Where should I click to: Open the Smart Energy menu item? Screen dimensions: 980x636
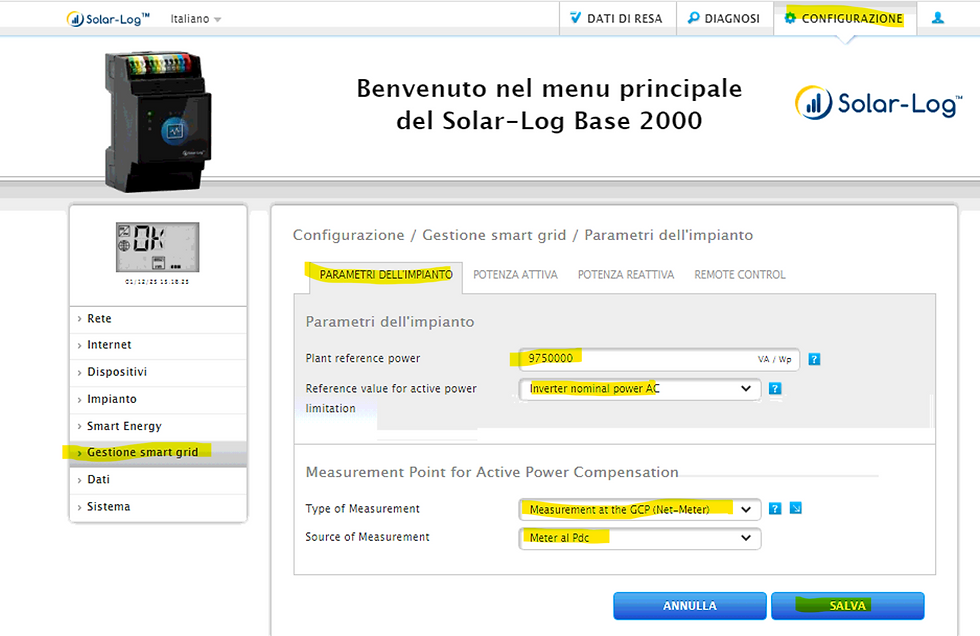click(x=158, y=426)
